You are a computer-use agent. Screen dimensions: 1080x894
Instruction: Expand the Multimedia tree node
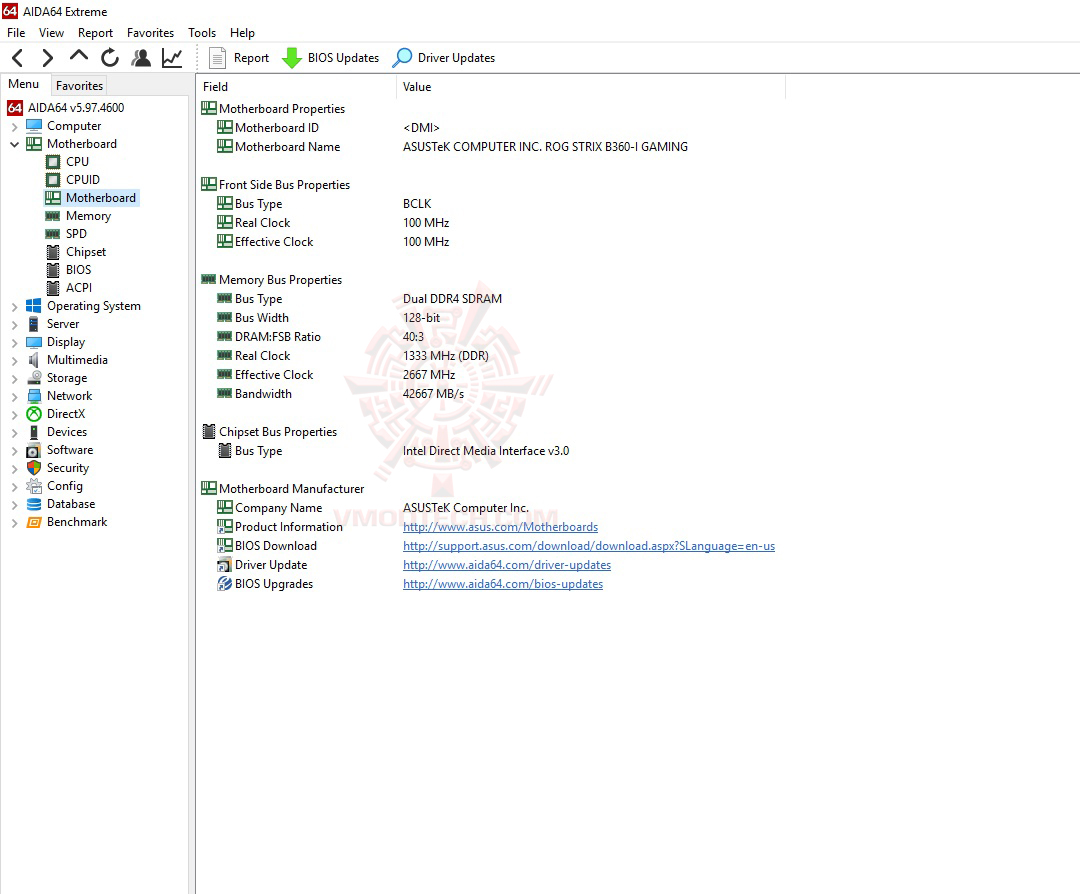pyautogui.click(x=14, y=360)
